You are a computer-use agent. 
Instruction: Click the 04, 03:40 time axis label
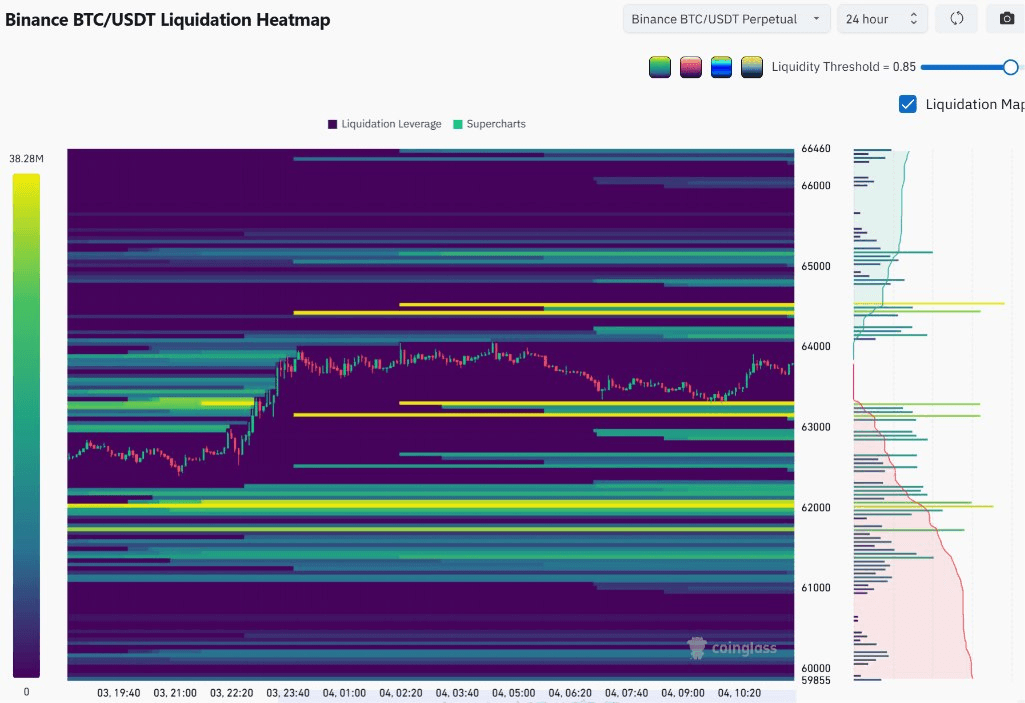click(457, 693)
